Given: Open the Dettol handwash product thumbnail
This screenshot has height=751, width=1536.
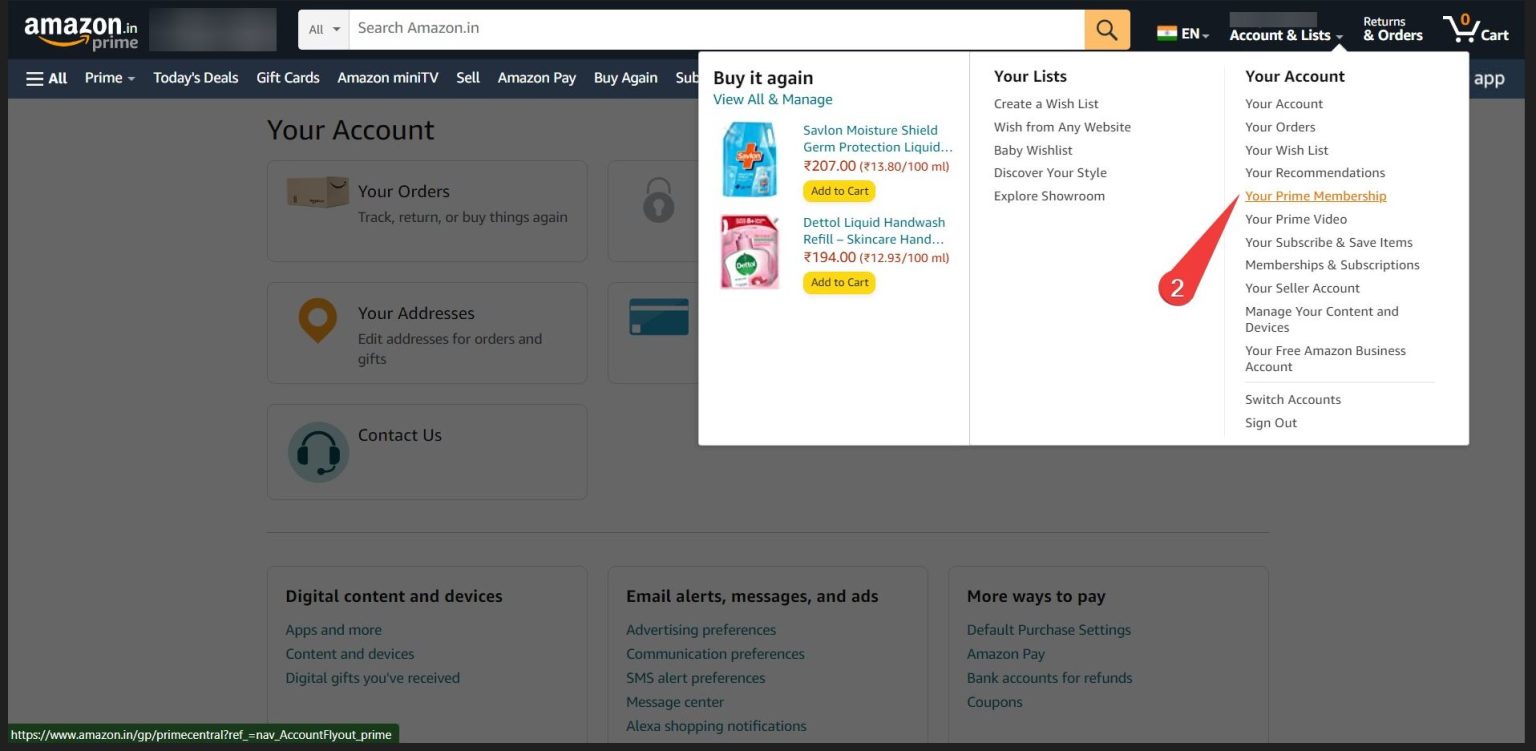Looking at the screenshot, I should pyautogui.click(x=752, y=252).
